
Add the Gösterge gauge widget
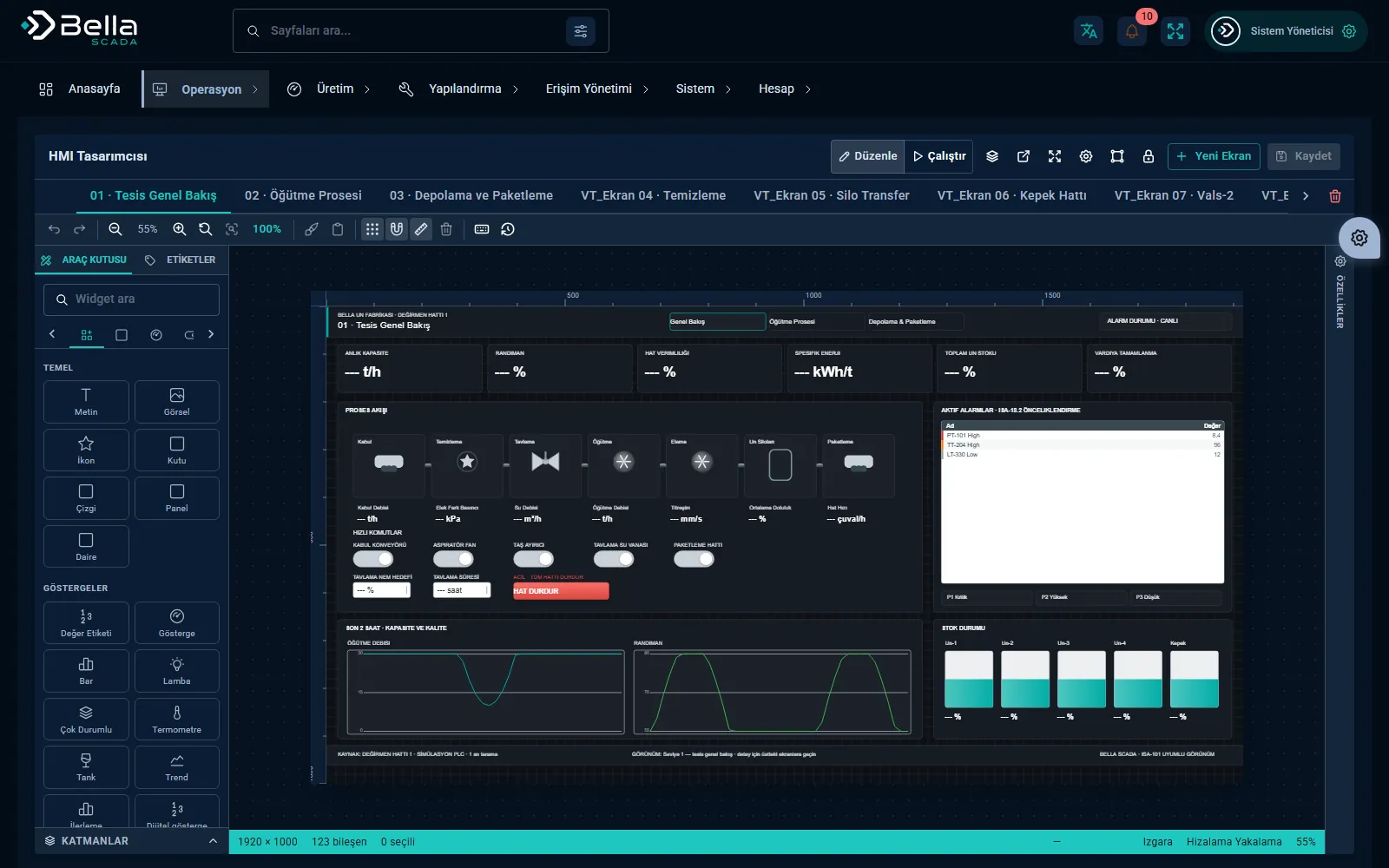click(177, 623)
